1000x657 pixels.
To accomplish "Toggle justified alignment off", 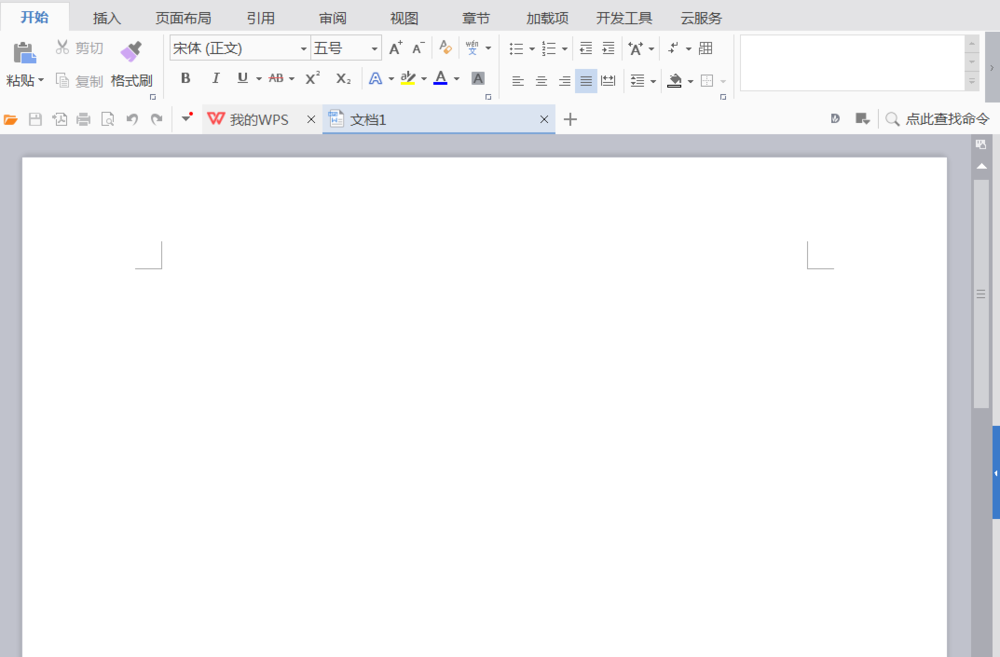I will [585, 81].
